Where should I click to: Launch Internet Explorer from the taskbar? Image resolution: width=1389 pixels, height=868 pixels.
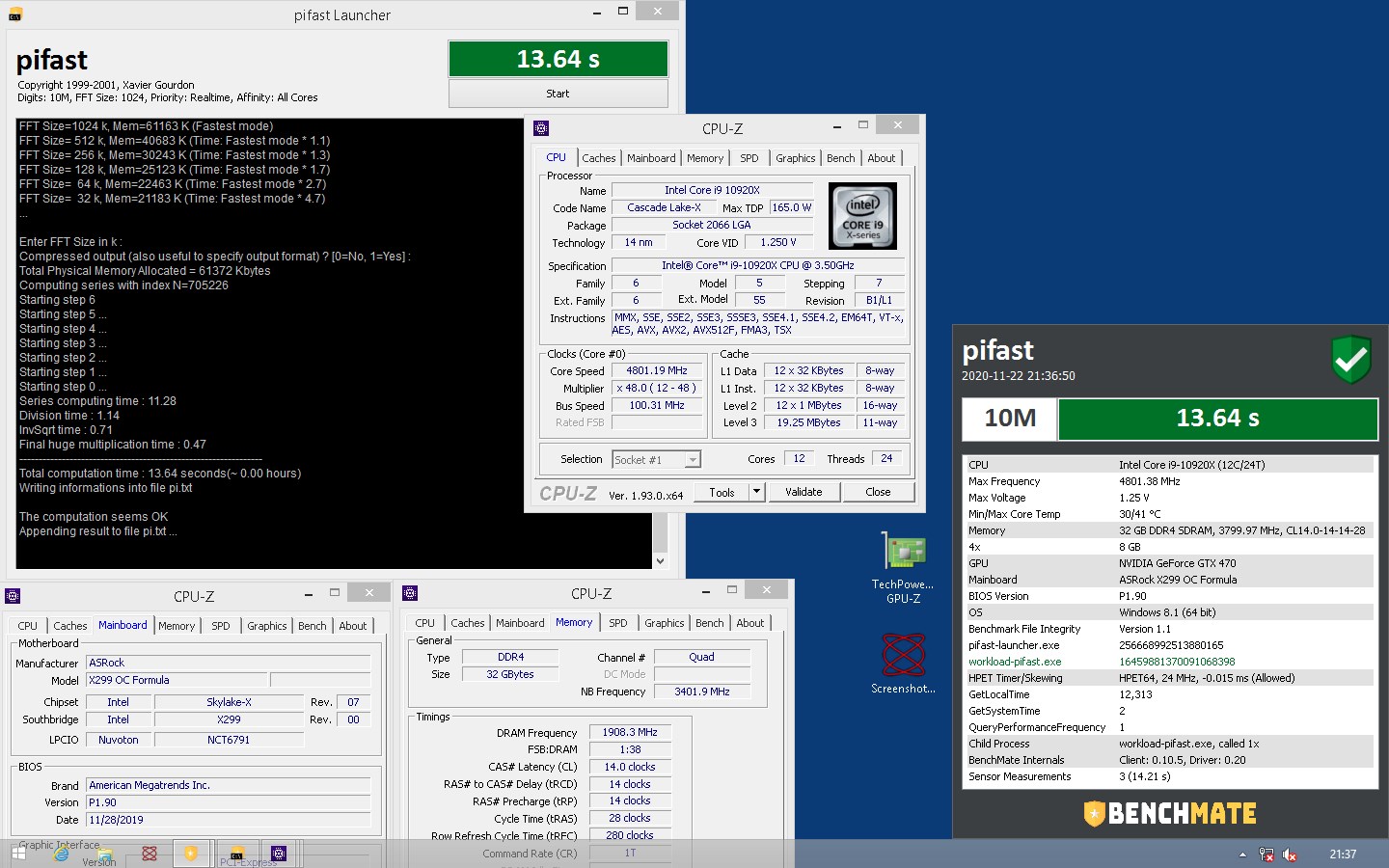(x=62, y=854)
